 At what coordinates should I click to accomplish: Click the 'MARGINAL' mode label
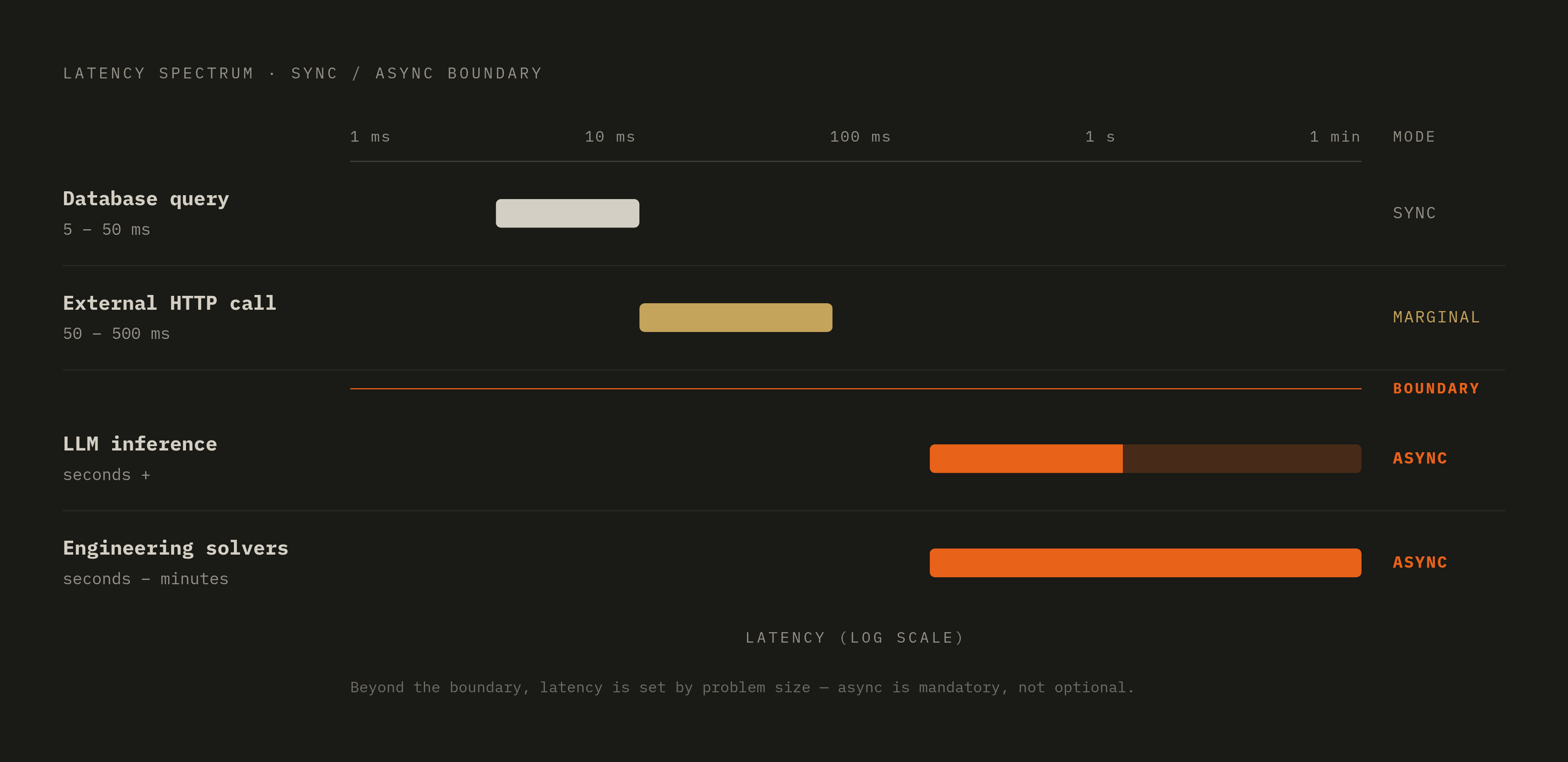(x=1436, y=317)
